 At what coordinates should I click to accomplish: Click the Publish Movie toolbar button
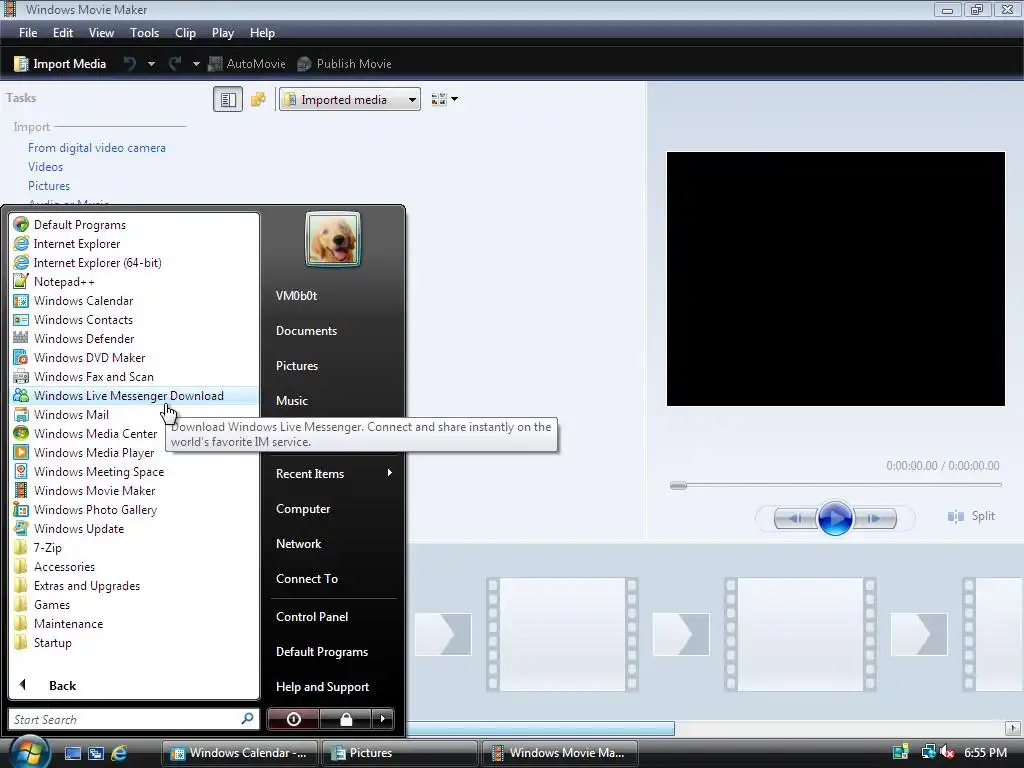point(344,64)
